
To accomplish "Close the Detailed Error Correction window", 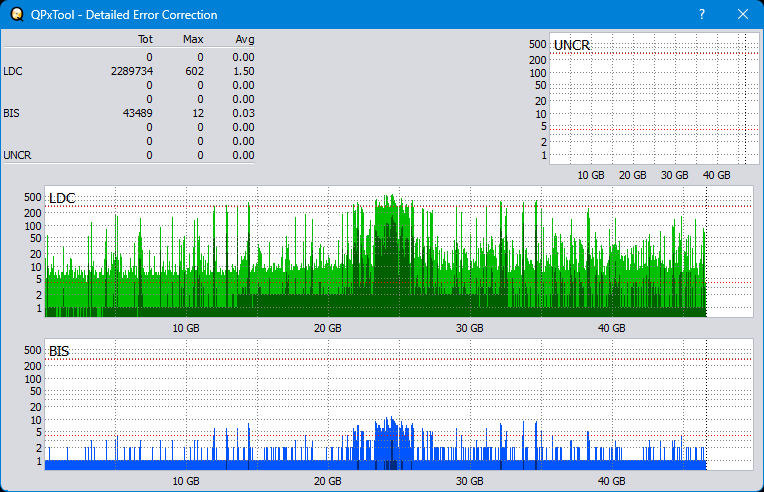I will 743,15.
